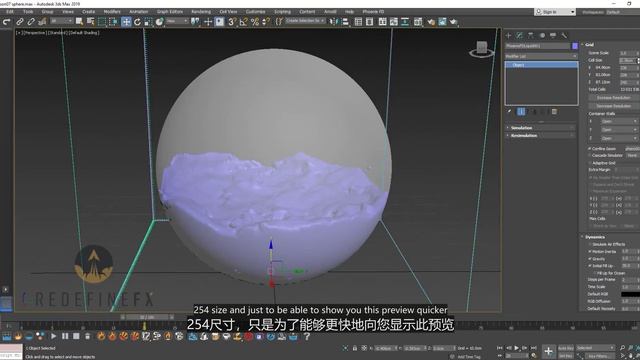Open the Modifier List dropdown
Image resolution: width=640 pixels, height=360 pixels.
click(x=541, y=56)
